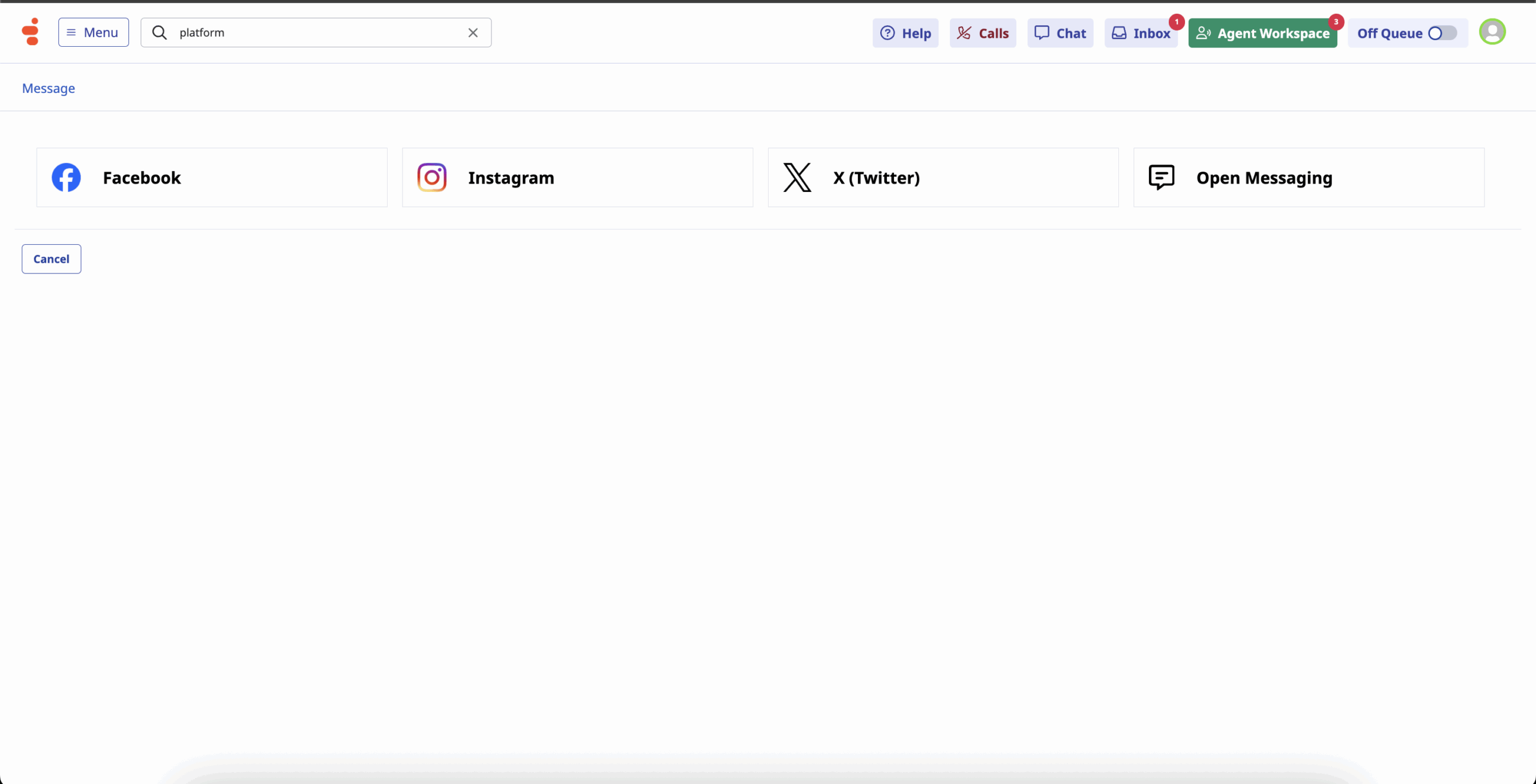Viewport: 1536px width, 784px height.
Task: Click the Genesys orange logo icon
Action: coord(31,32)
